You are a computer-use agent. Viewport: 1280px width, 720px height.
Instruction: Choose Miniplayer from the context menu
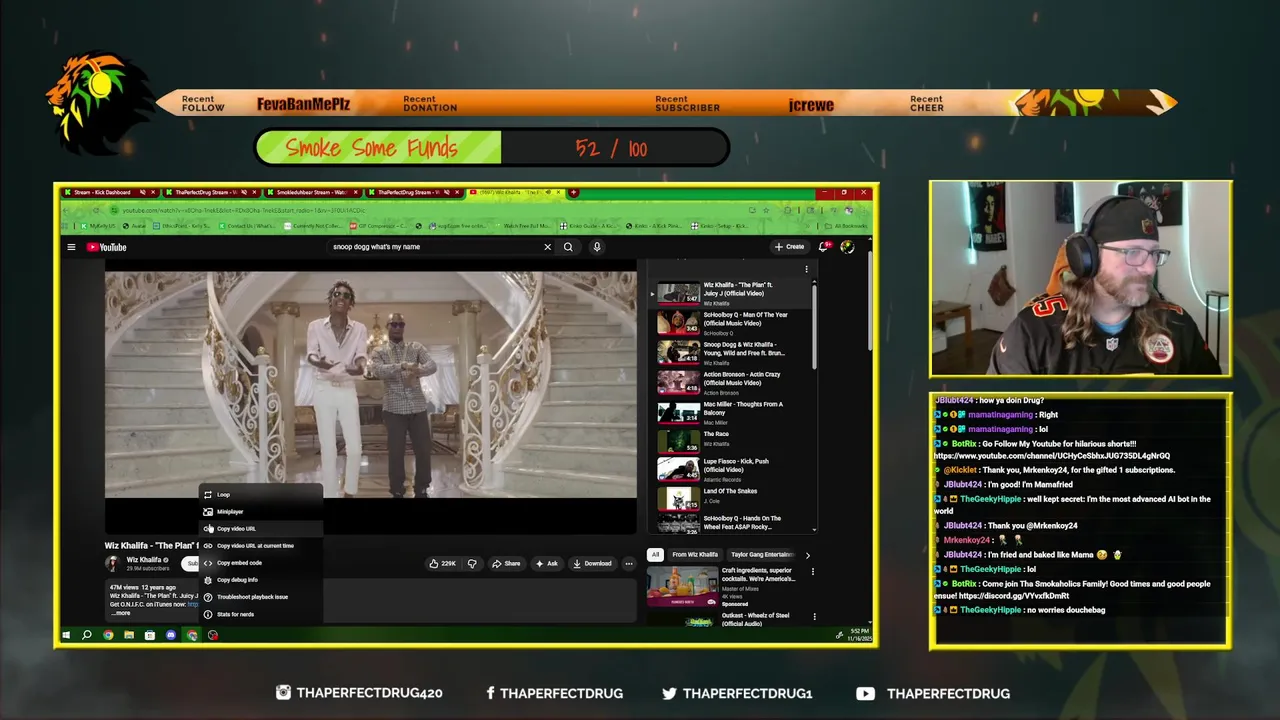(260, 511)
